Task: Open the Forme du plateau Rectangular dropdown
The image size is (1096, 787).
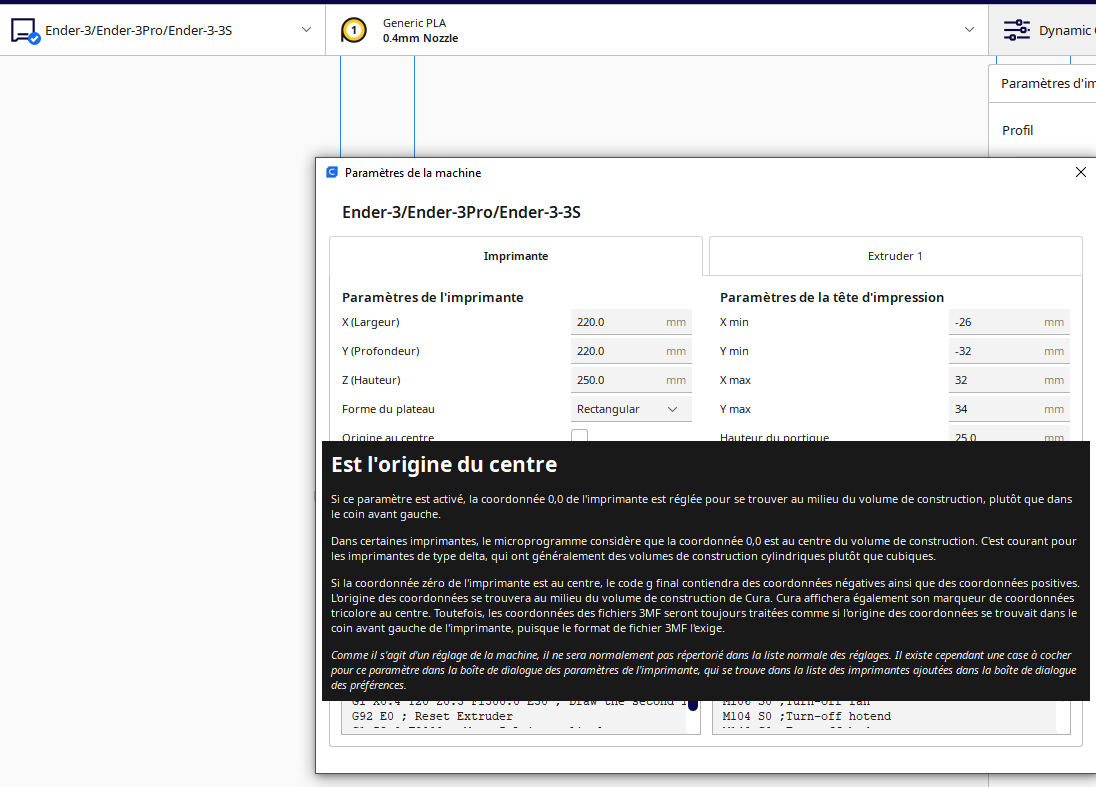Action: [x=631, y=409]
